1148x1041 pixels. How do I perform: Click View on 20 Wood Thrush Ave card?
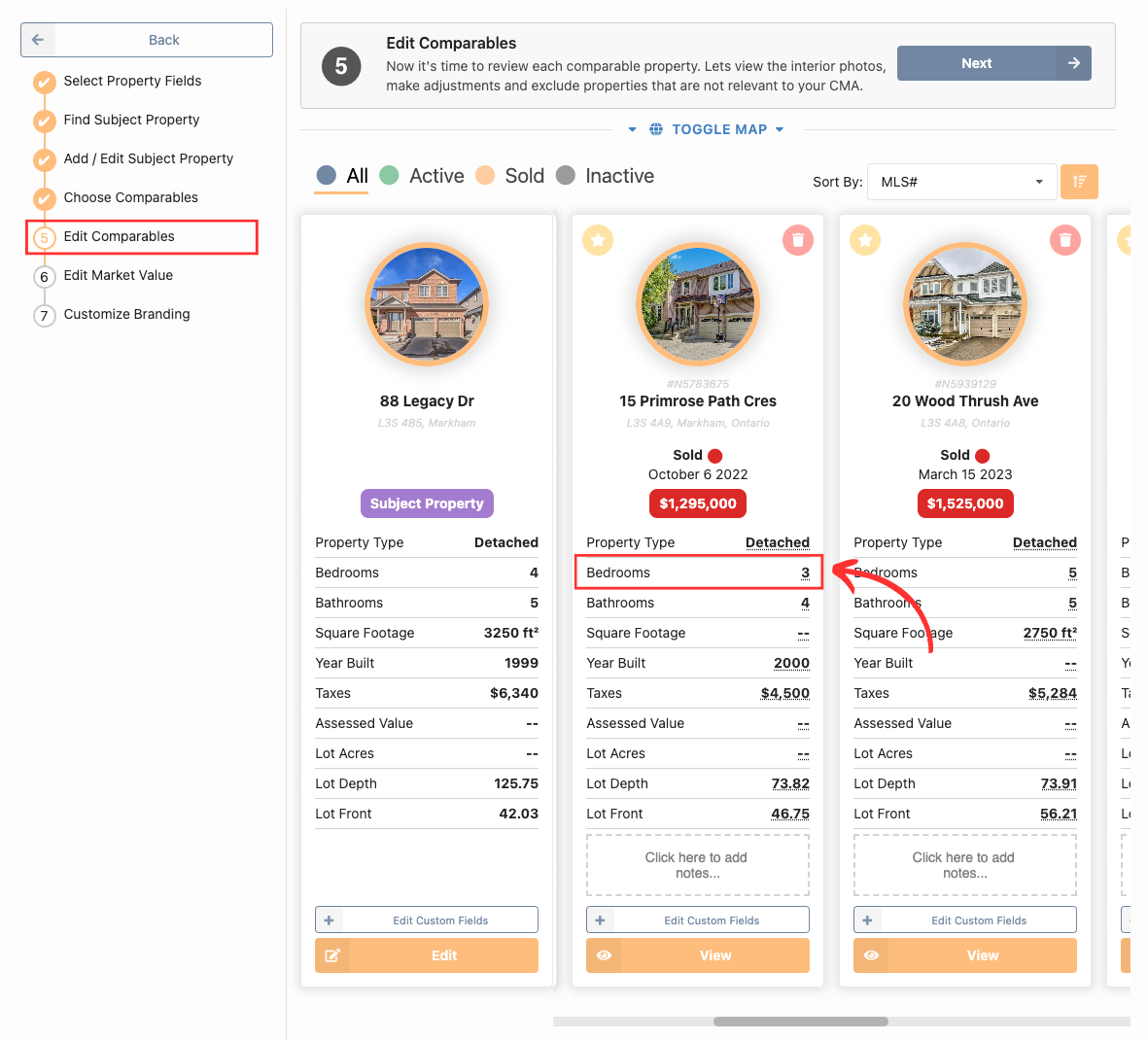pyautogui.click(x=964, y=955)
